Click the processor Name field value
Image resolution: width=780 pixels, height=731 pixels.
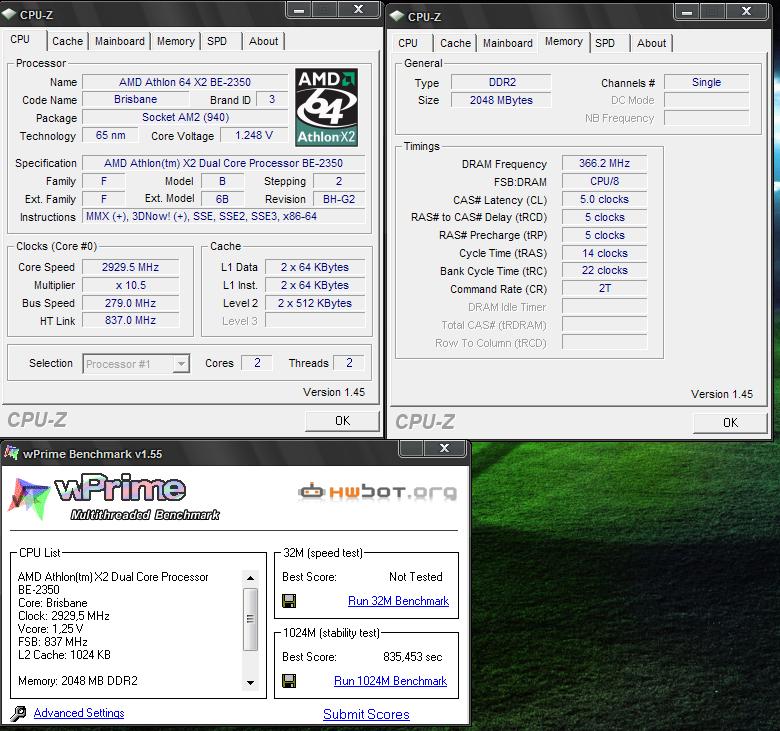coord(185,82)
